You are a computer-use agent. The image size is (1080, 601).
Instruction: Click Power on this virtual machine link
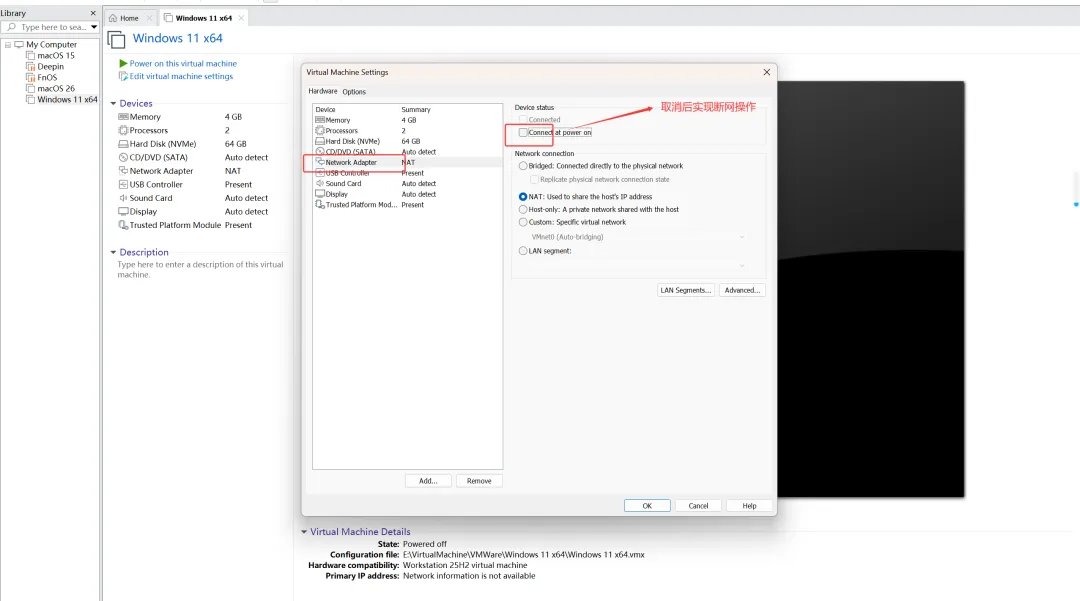(x=183, y=63)
